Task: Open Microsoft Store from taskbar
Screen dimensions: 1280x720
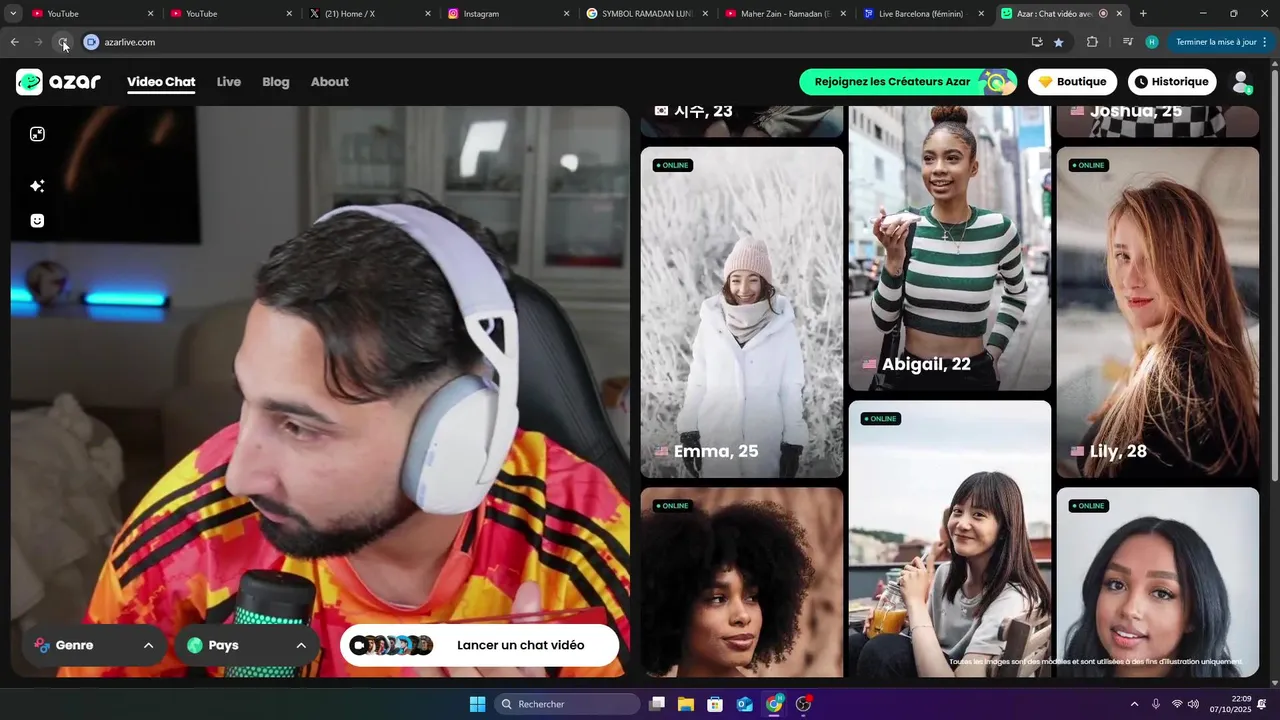Action: 715,704
